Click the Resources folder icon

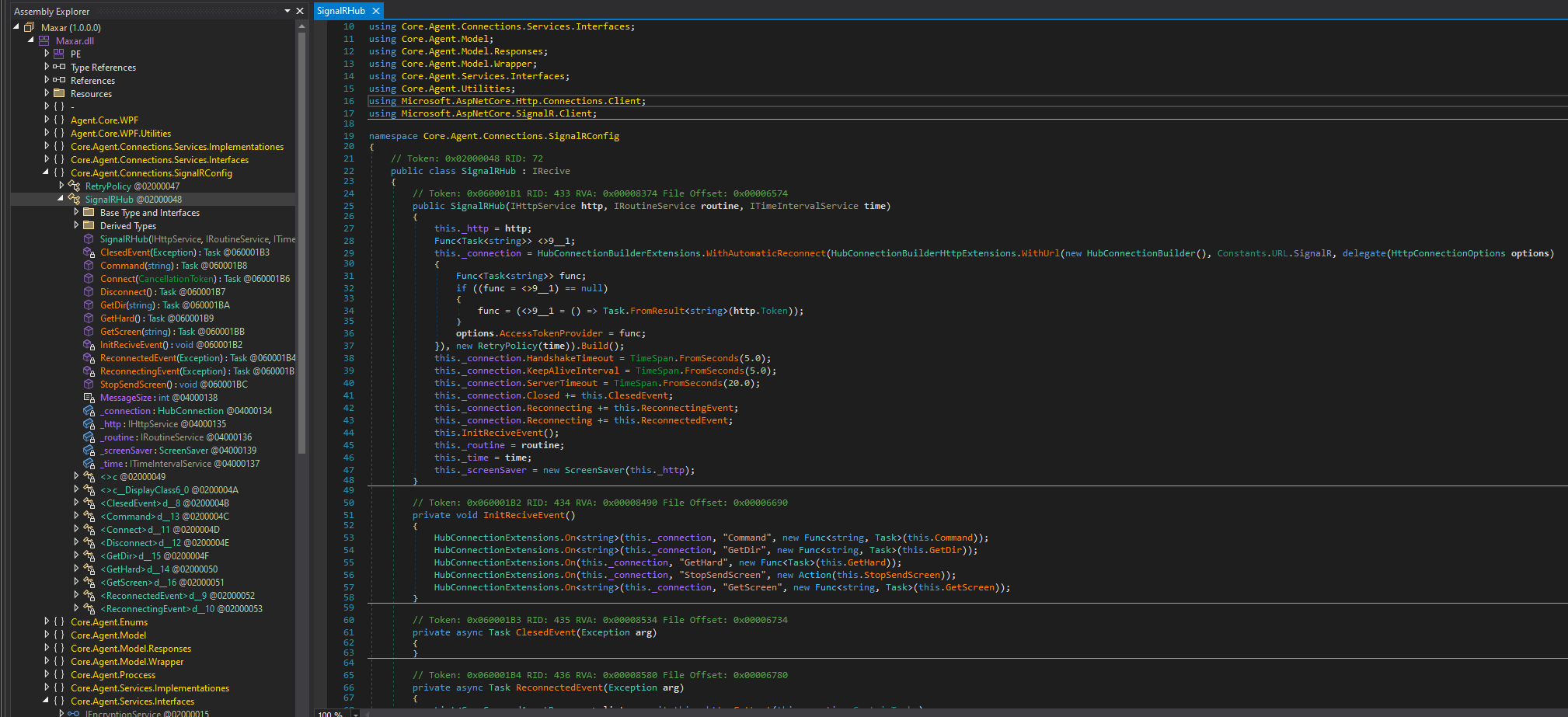tap(59, 93)
